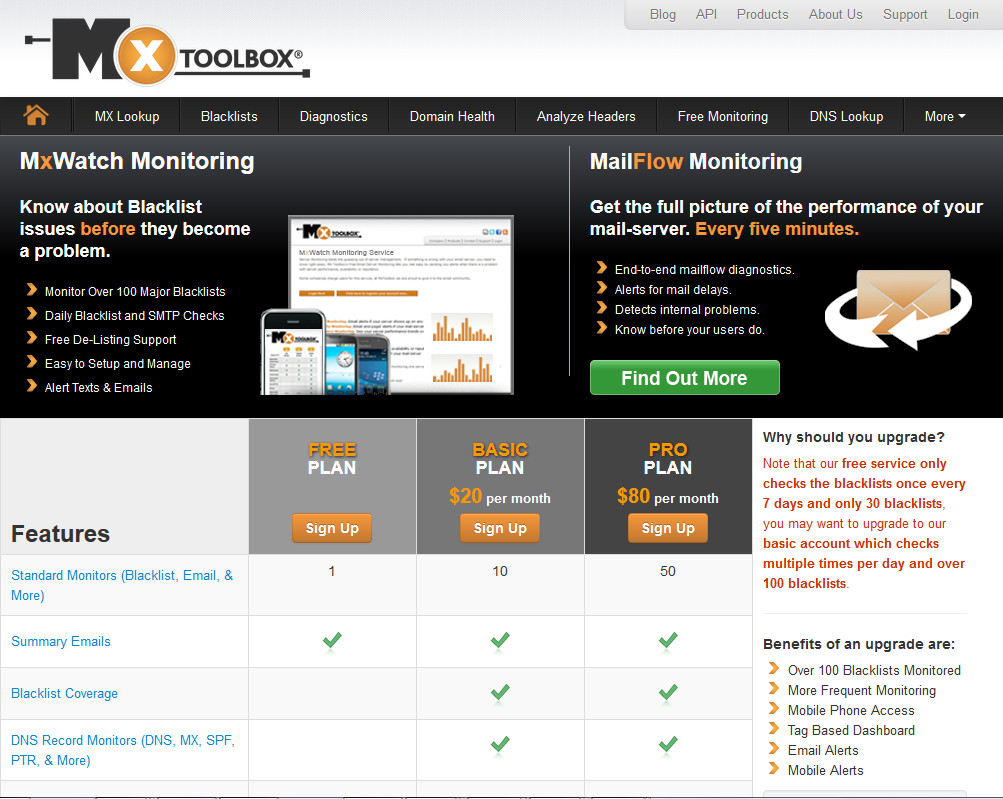The height and width of the screenshot is (799, 1003).
Task: Click the checkmark for DNS Record Monitors Basic plan
Action: pyautogui.click(x=499, y=743)
